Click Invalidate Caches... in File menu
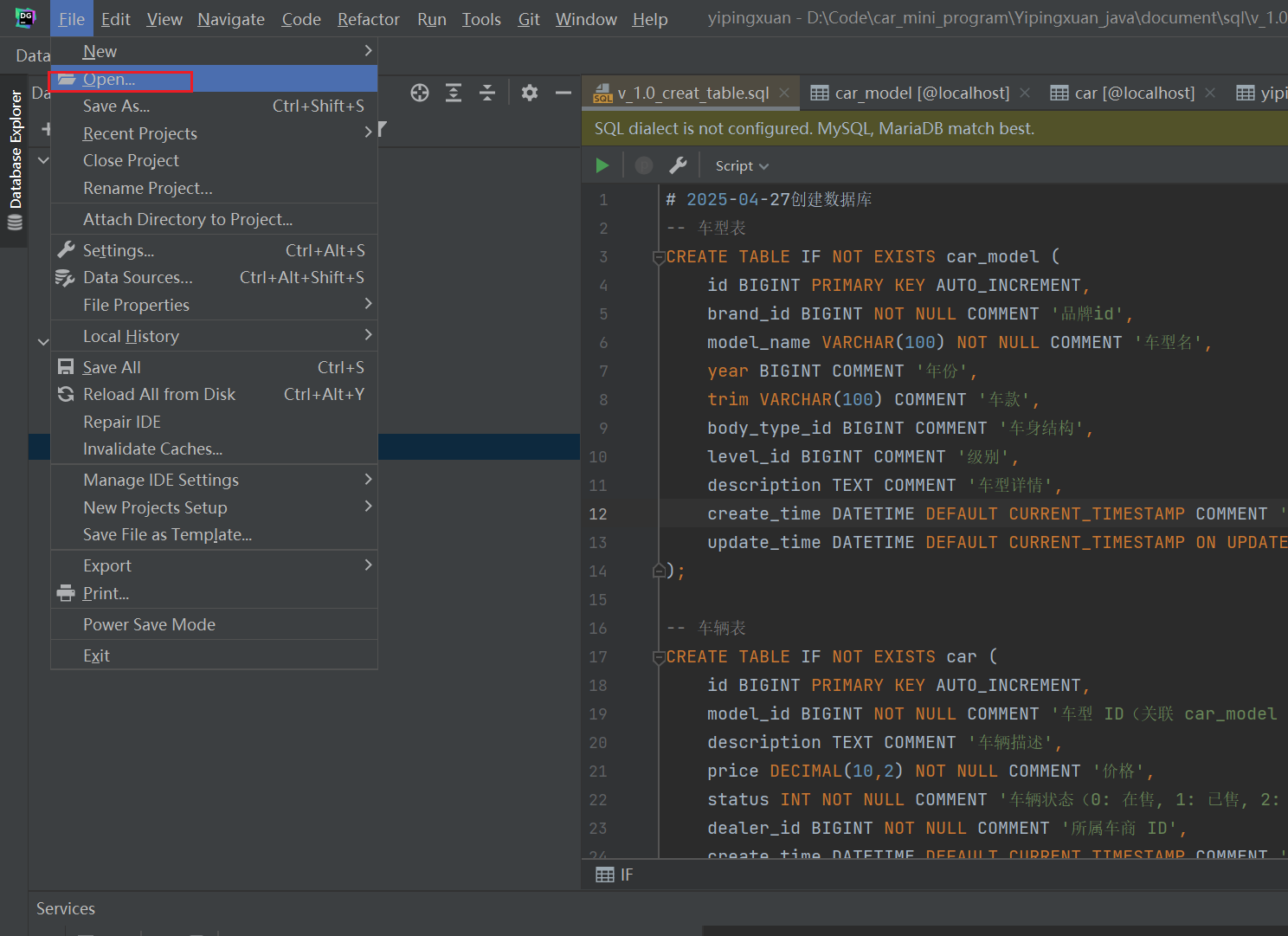This screenshot has height=936, width=1288. pos(152,449)
